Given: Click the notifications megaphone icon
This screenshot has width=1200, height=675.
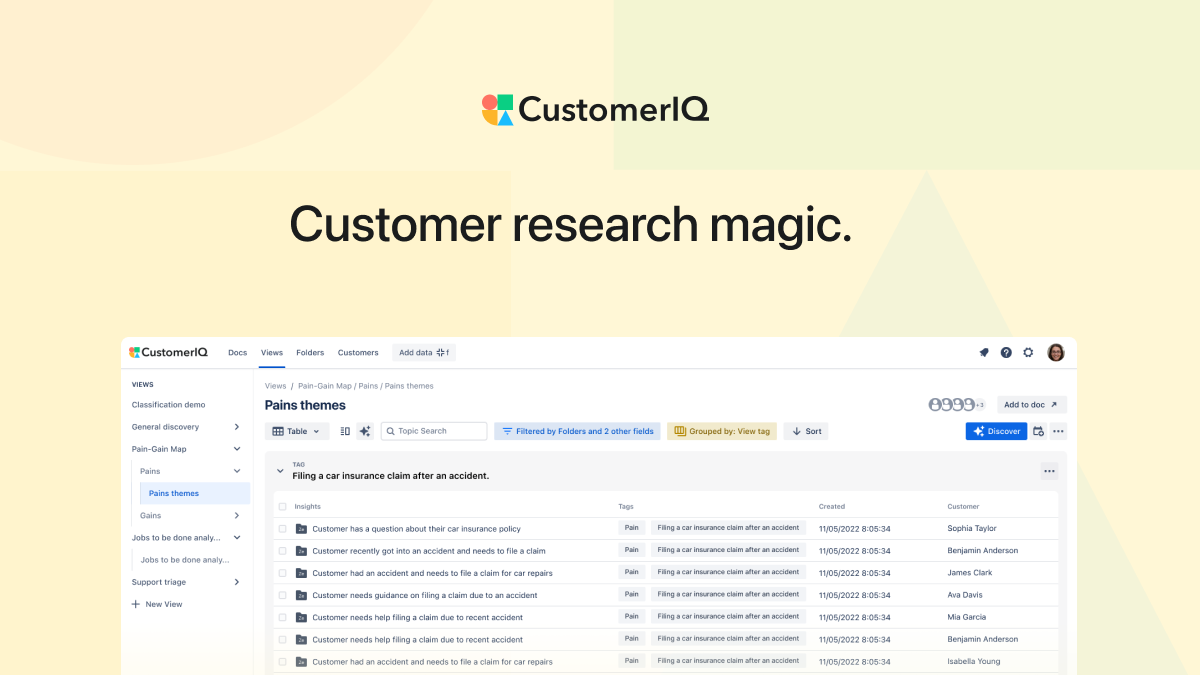Looking at the screenshot, I should tap(983, 352).
